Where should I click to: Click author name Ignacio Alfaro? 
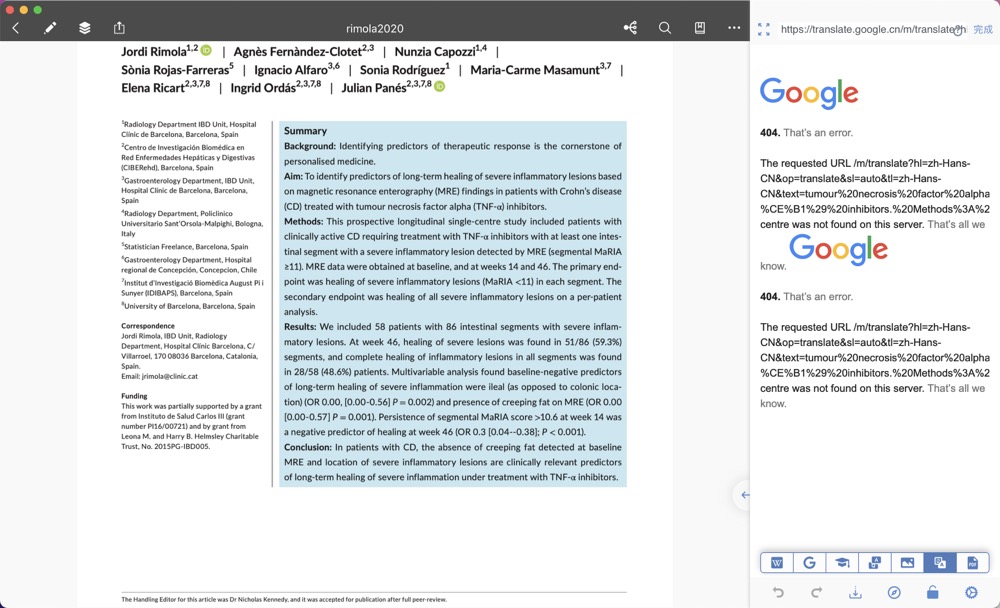291,70
